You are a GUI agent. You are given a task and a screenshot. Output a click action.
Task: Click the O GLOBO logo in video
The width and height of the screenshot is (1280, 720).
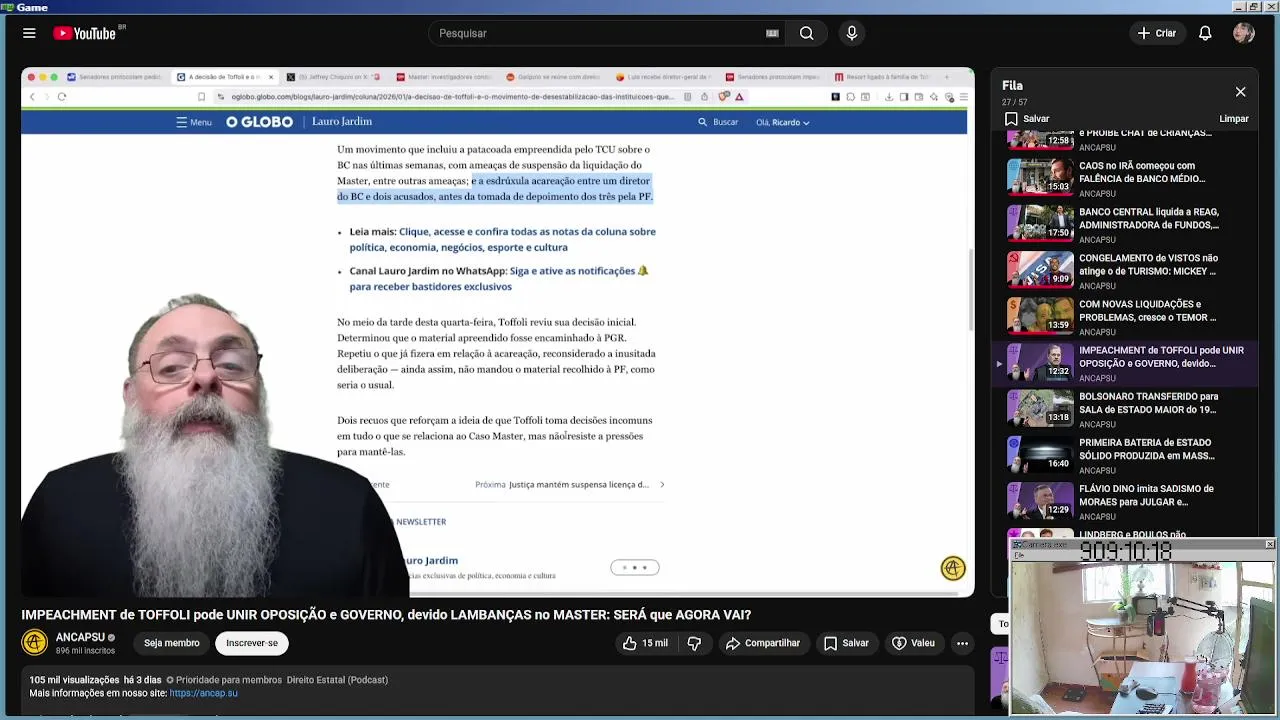tap(259, 122)
